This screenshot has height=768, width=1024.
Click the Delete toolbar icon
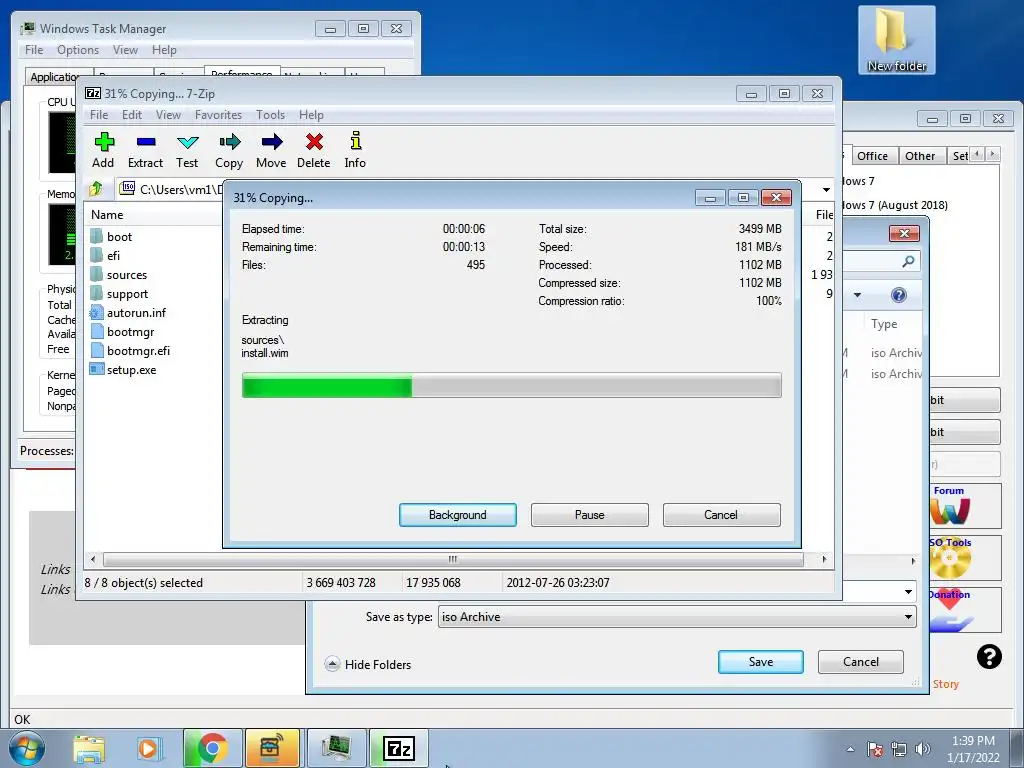point(313,150)
